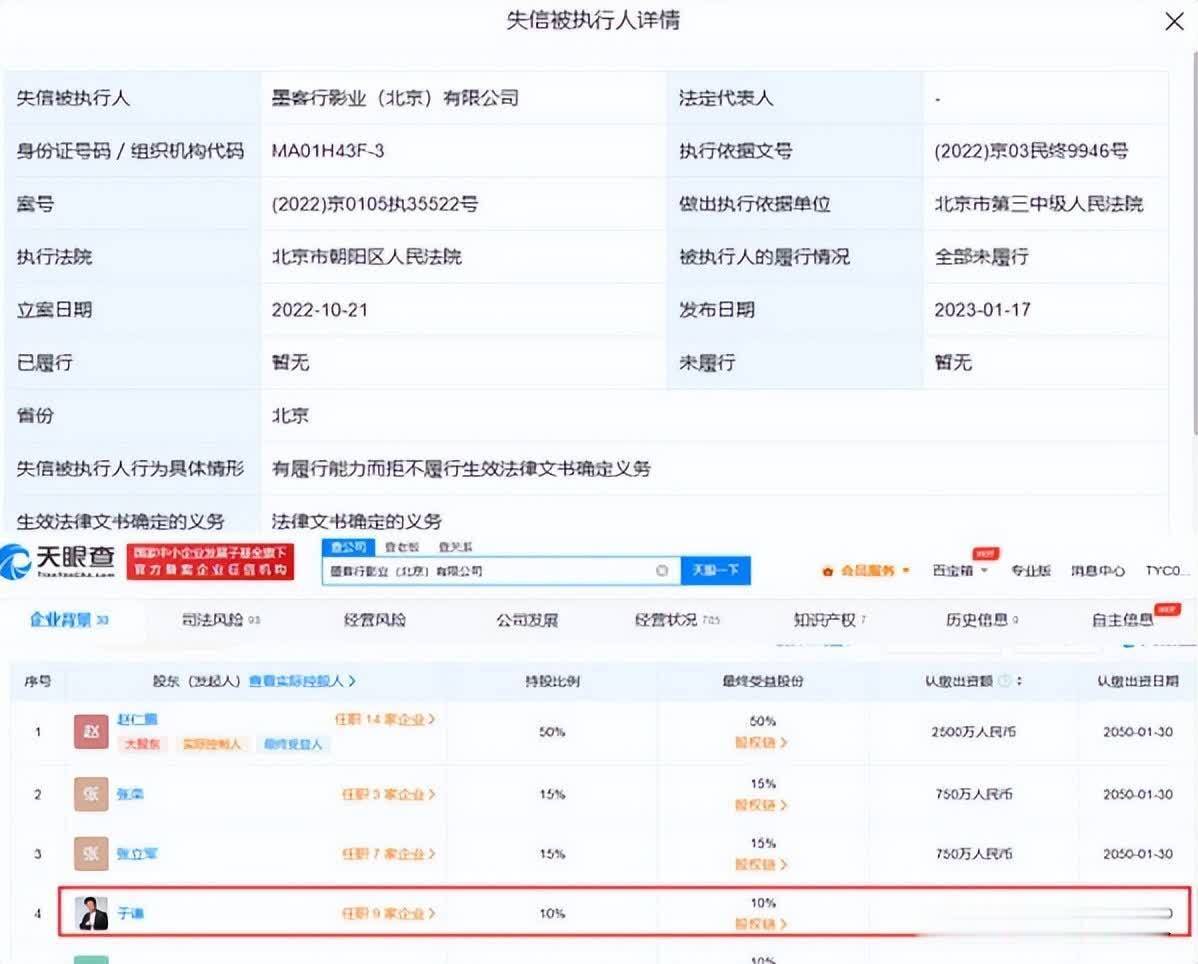Click the 最终受益人 tag in row 1
Screen dimensions: 1198x964
pos(293,744)
